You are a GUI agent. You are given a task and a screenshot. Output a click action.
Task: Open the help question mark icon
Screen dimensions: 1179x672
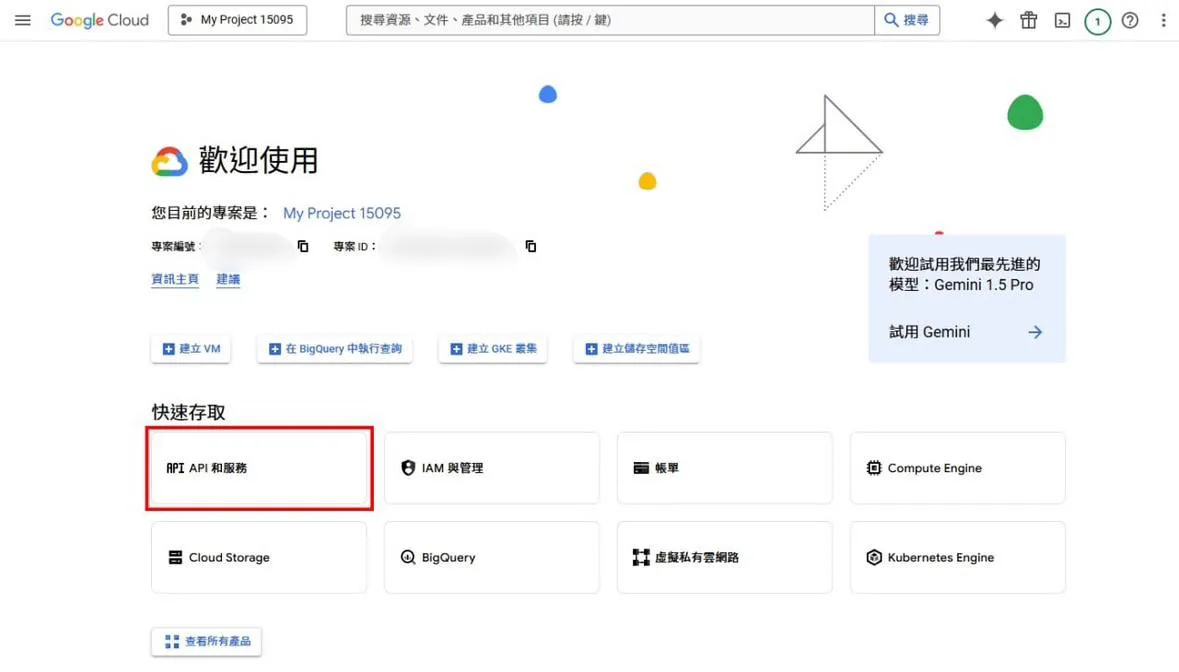coord(1129,20)
